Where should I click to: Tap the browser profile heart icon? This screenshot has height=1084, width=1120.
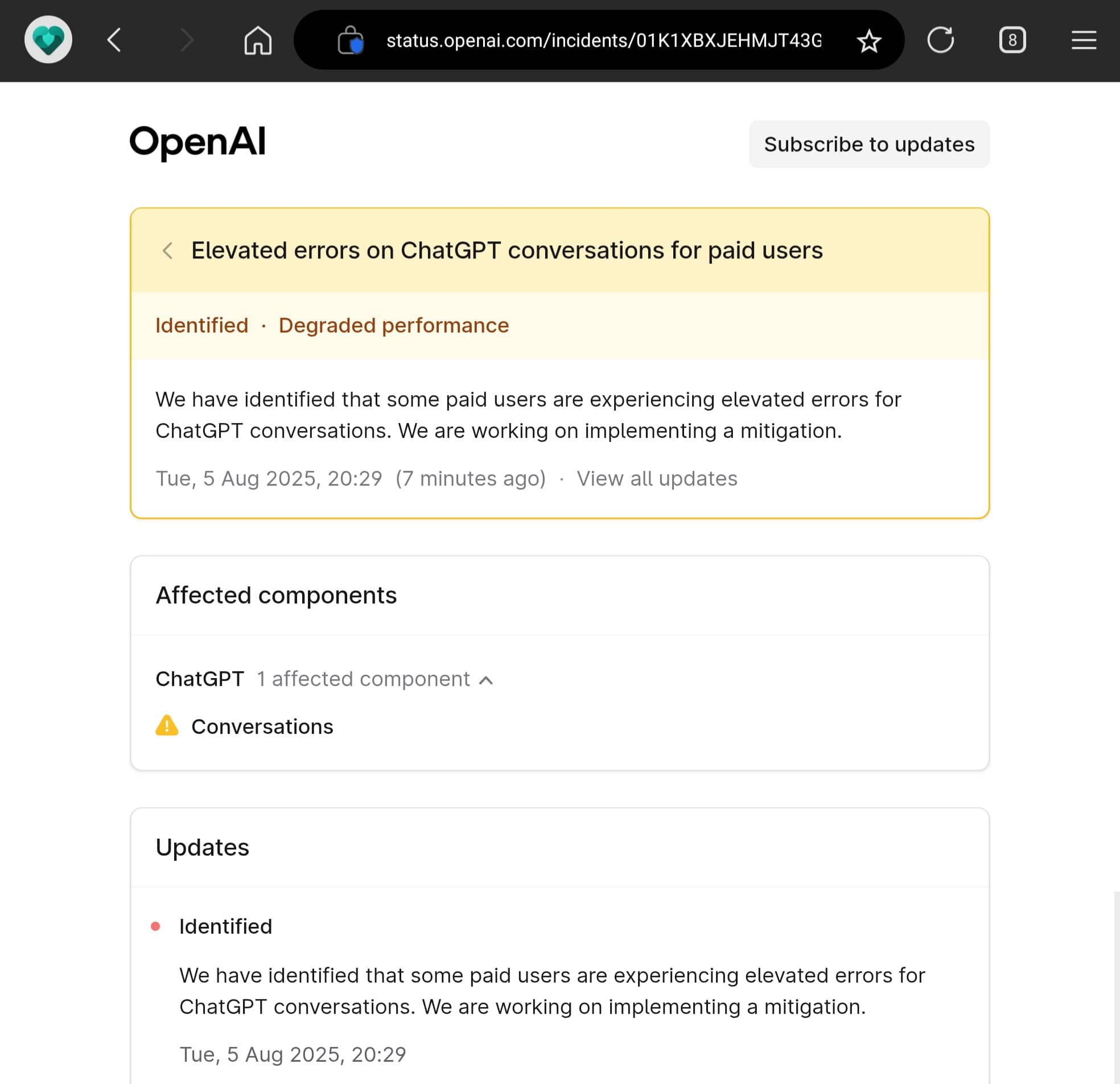tap(48, 40)
